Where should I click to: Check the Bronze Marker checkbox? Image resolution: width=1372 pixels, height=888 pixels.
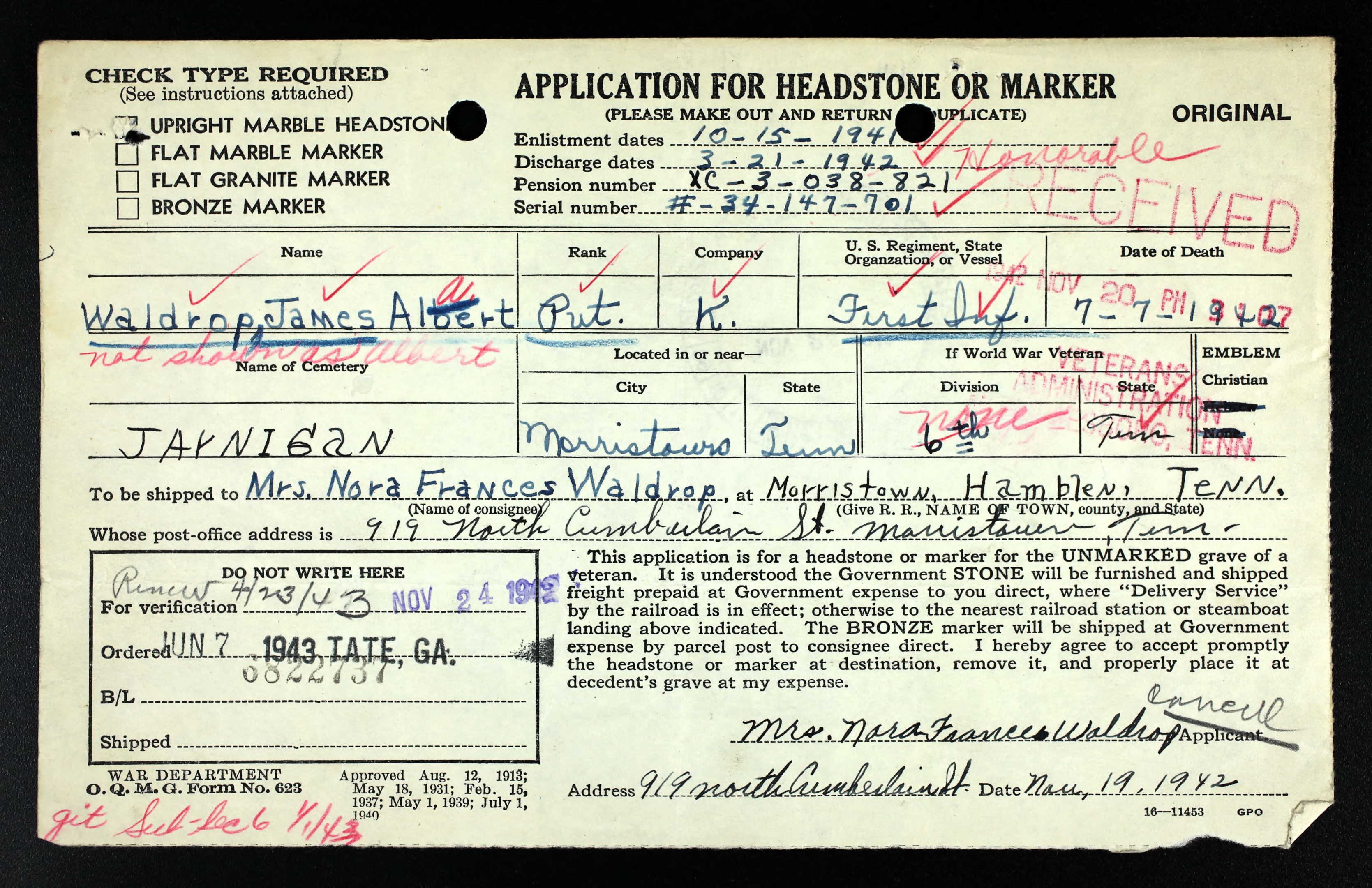(127, 208)
